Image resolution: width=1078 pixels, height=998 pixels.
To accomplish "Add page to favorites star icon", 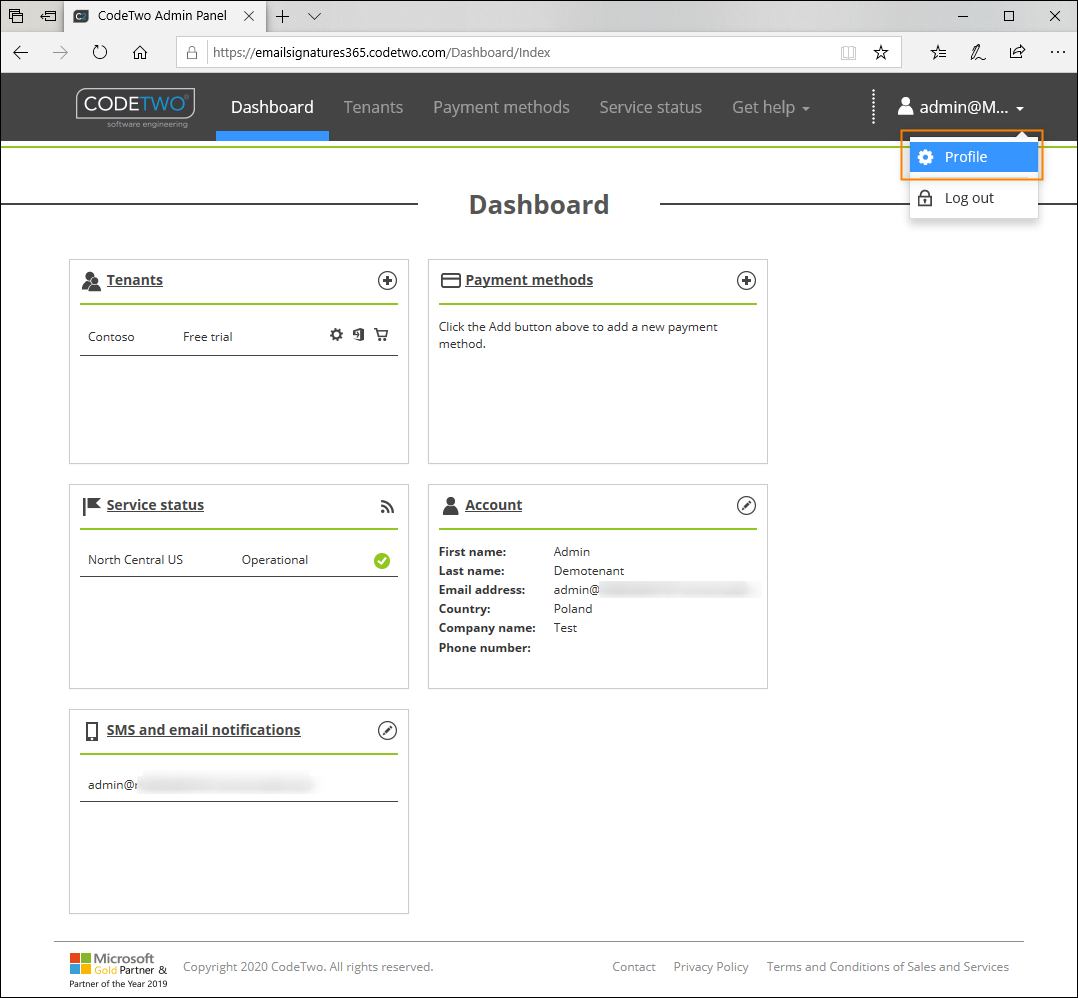I will [880, 52].
